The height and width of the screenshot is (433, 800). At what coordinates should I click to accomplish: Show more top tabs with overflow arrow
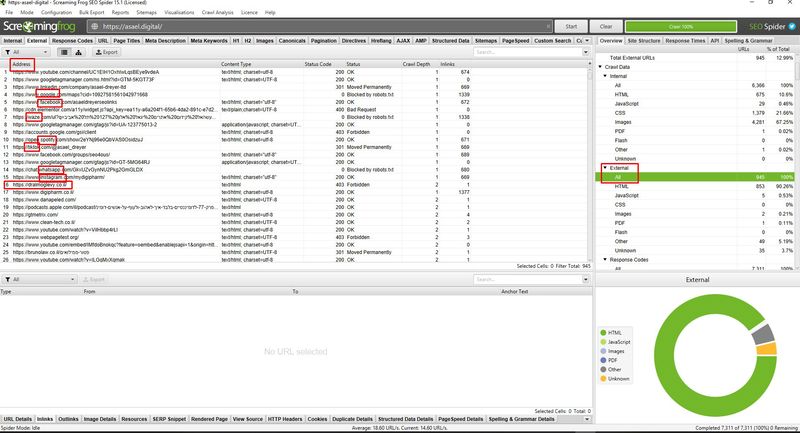click(587, 40)
